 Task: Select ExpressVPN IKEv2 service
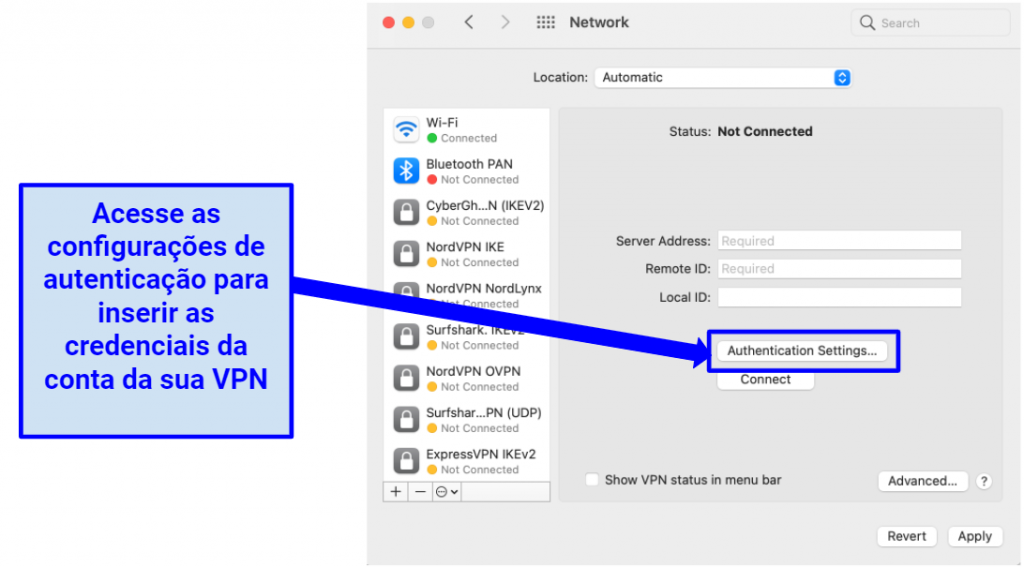(481, 455)
